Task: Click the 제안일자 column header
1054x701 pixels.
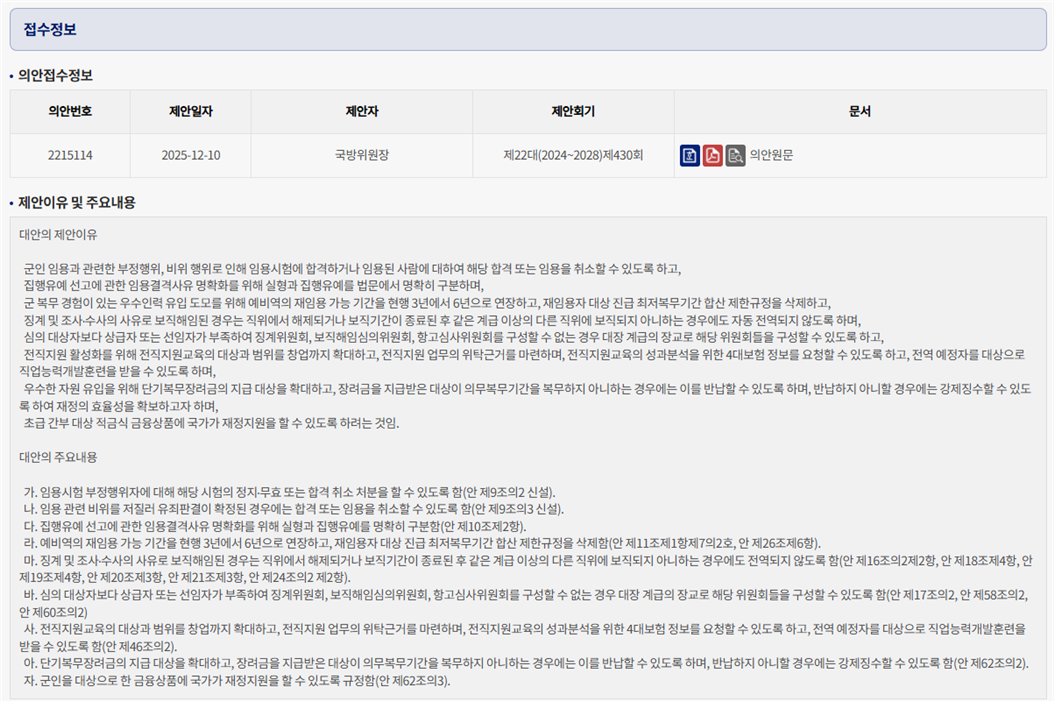Action: pos(190,112)
